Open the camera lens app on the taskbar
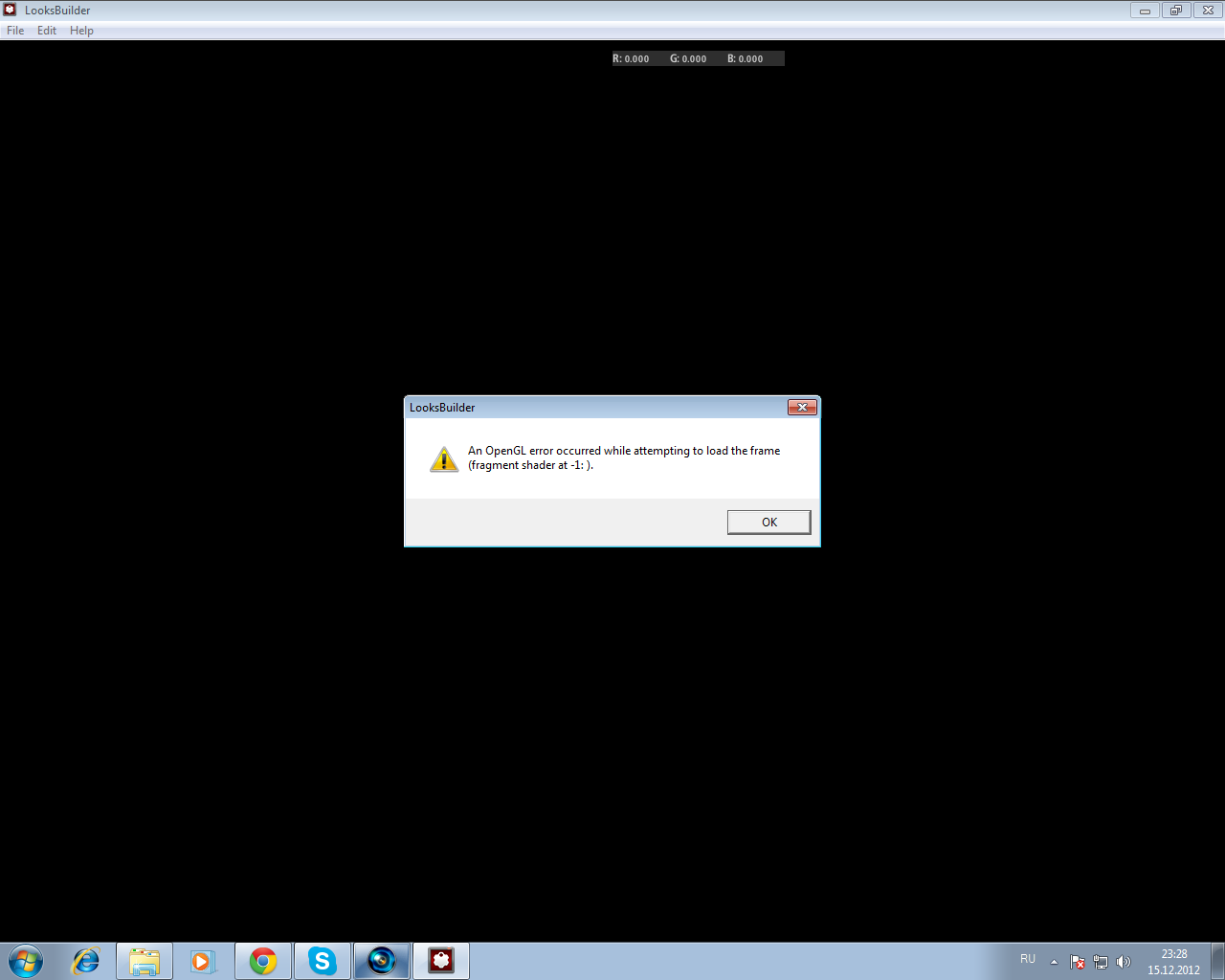Viewport: 1225px width, 980px height. (x=382, y=961)
